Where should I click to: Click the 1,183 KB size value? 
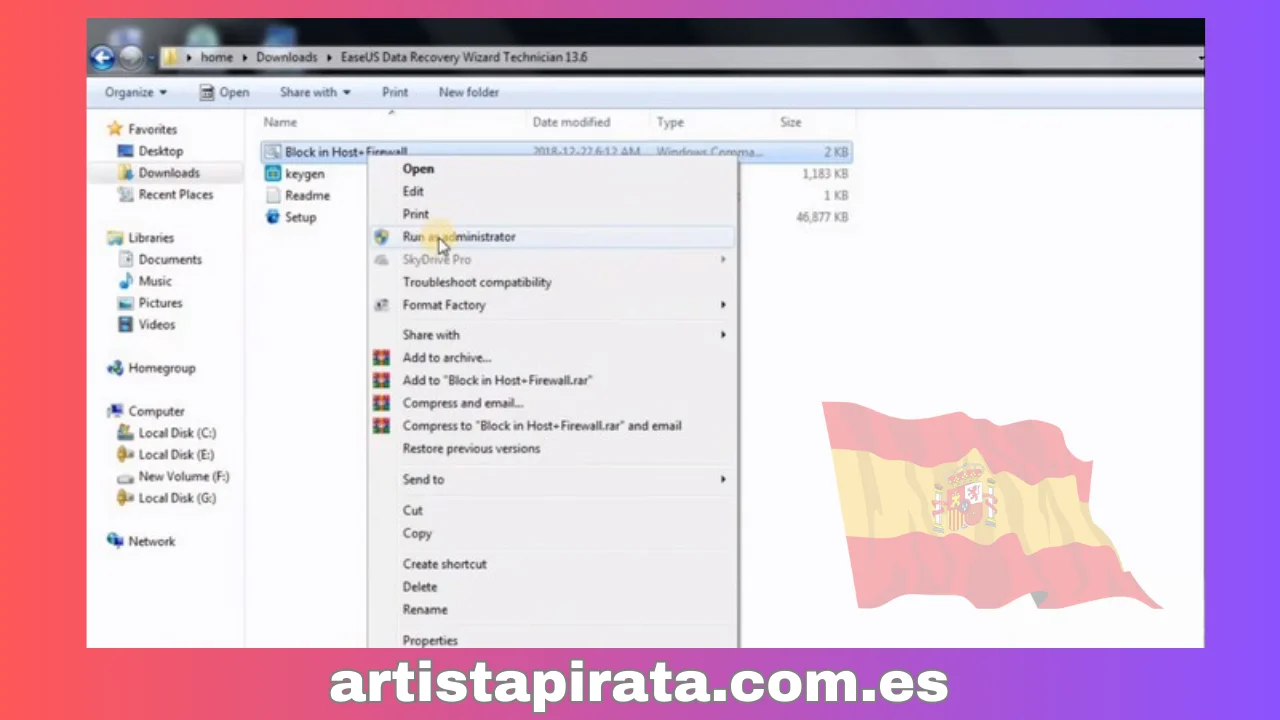point(825,174)
